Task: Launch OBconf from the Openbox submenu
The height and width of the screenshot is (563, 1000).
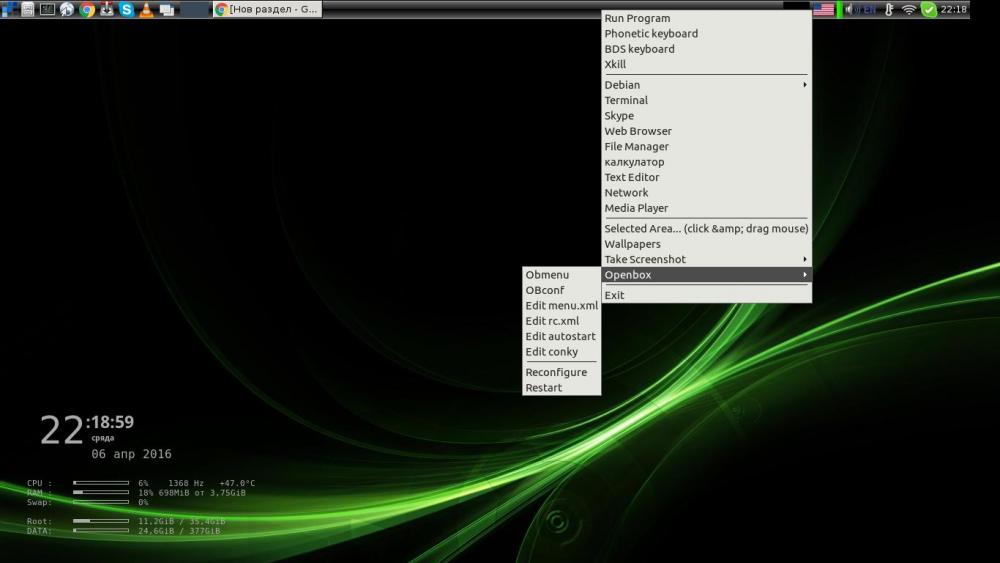Action: tap(561, 290)
